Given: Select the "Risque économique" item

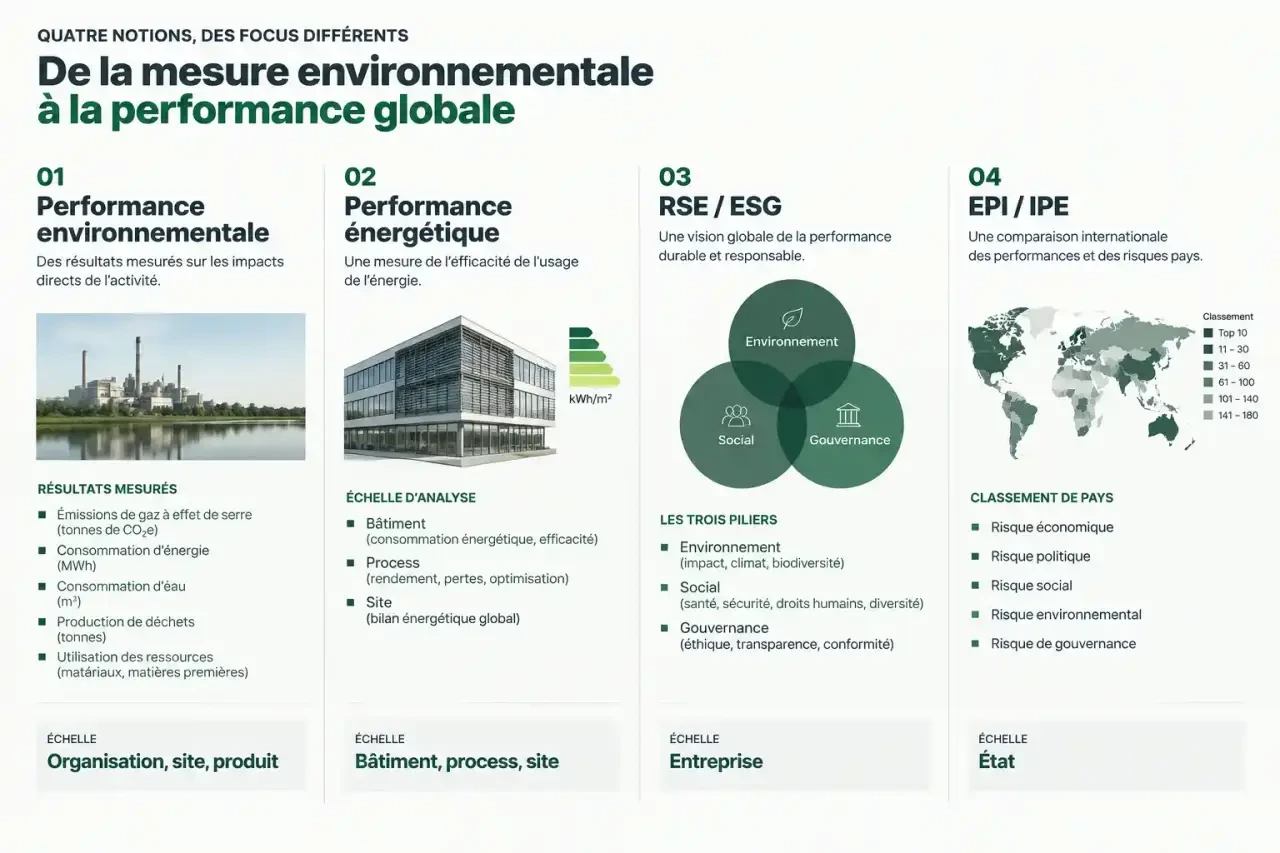Looking at the screenshot, I should [x=1052, y=527].
